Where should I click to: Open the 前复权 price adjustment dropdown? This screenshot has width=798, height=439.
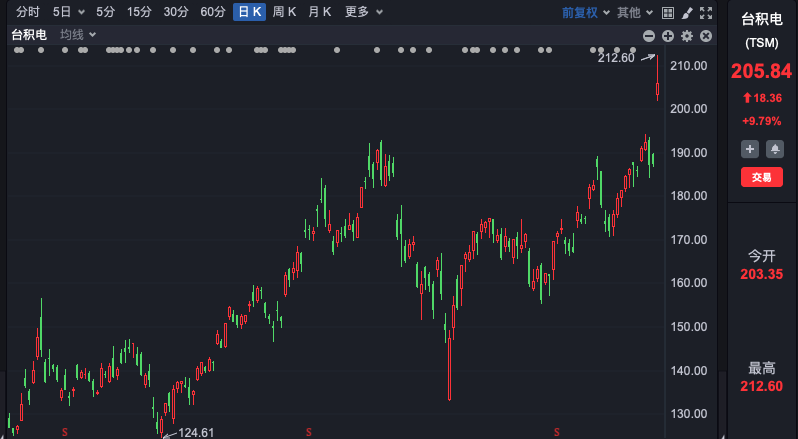click(585, 13)
